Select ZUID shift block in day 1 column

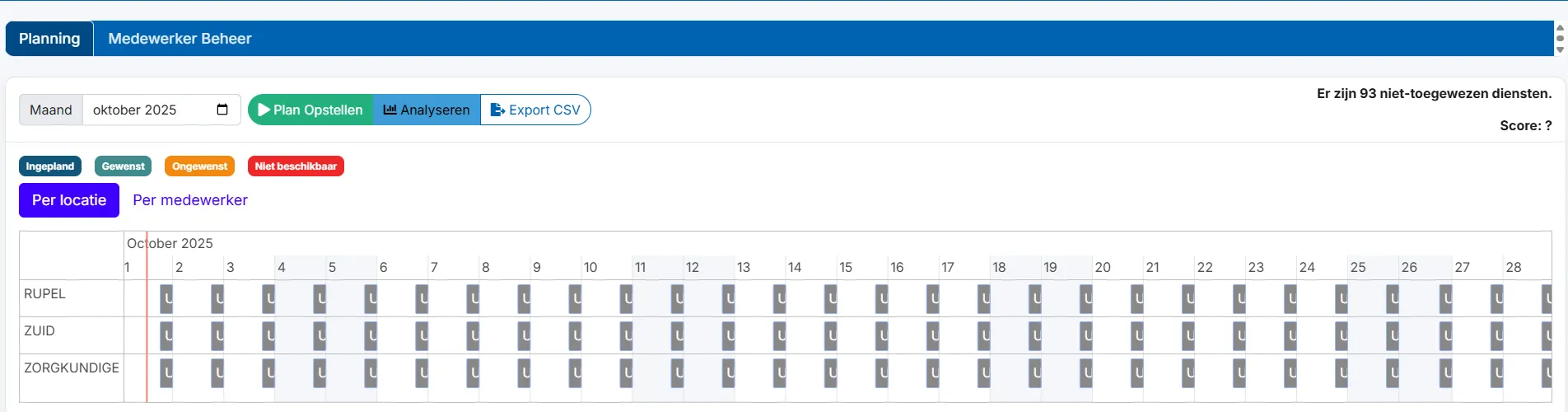pos(166,335)
